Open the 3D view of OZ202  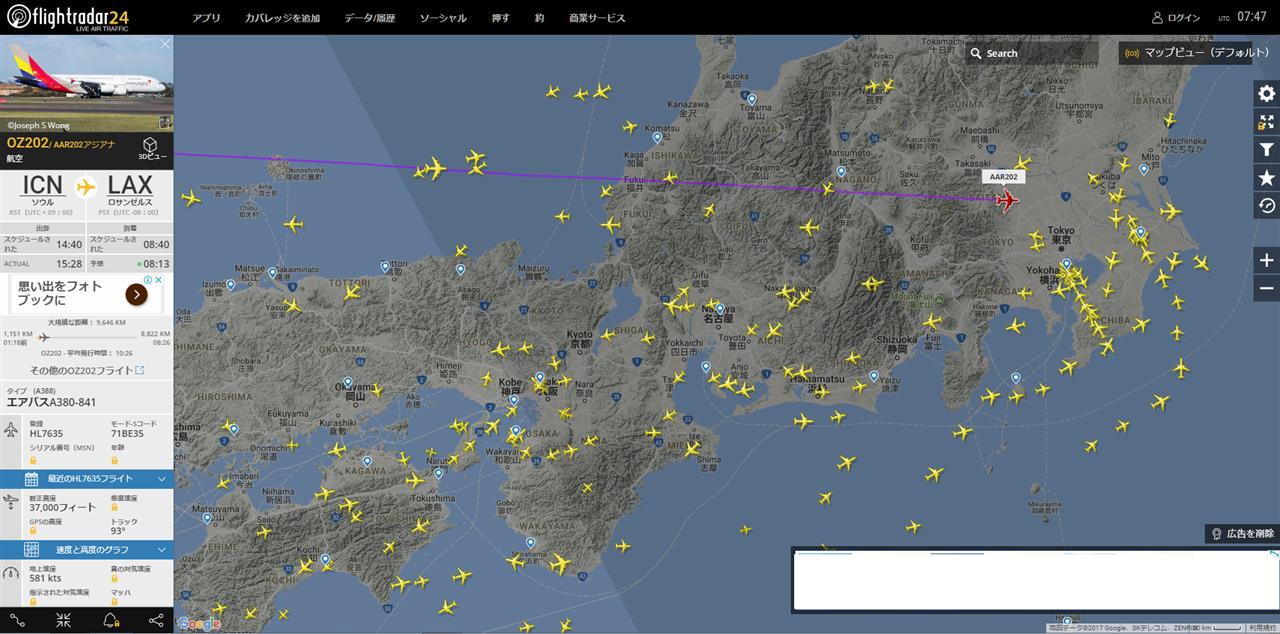point(150,148)
